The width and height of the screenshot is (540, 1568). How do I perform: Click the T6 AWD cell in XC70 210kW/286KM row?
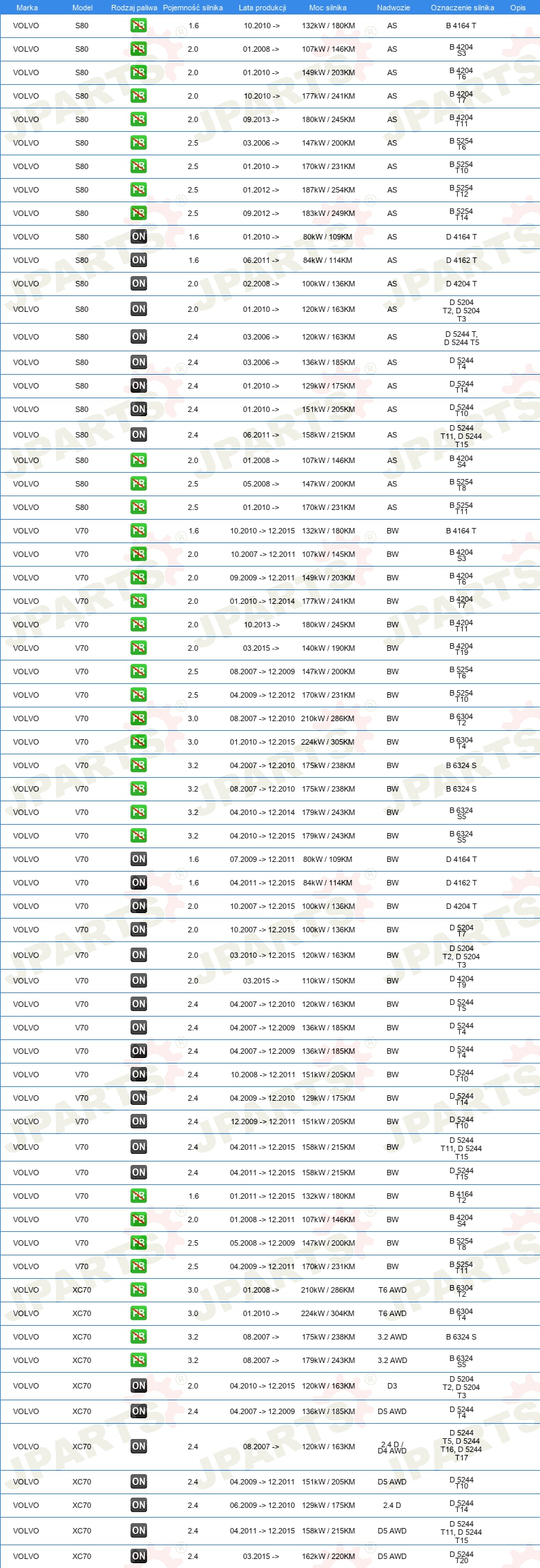392,1290
